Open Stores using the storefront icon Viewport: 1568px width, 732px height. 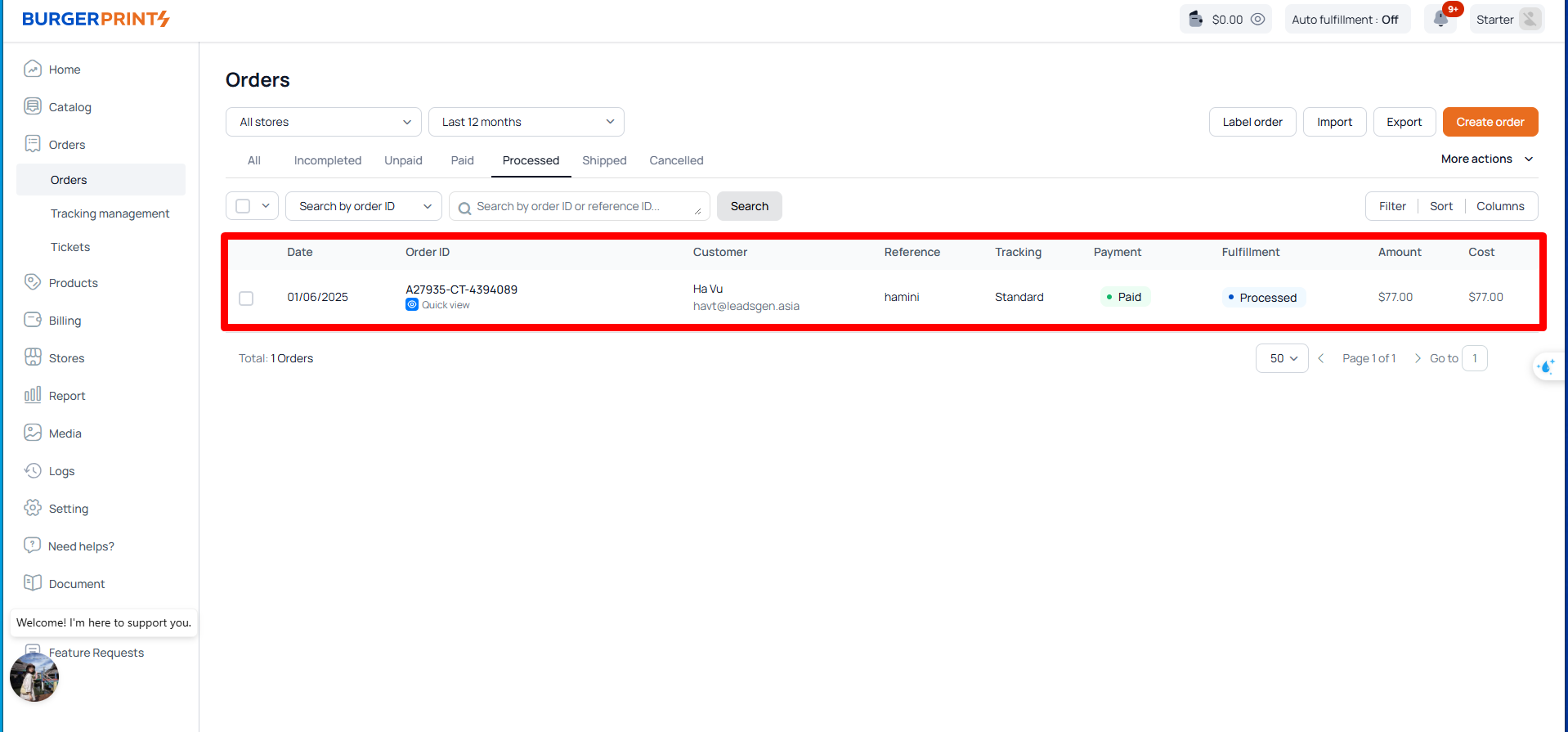click(x=33, y=357)
